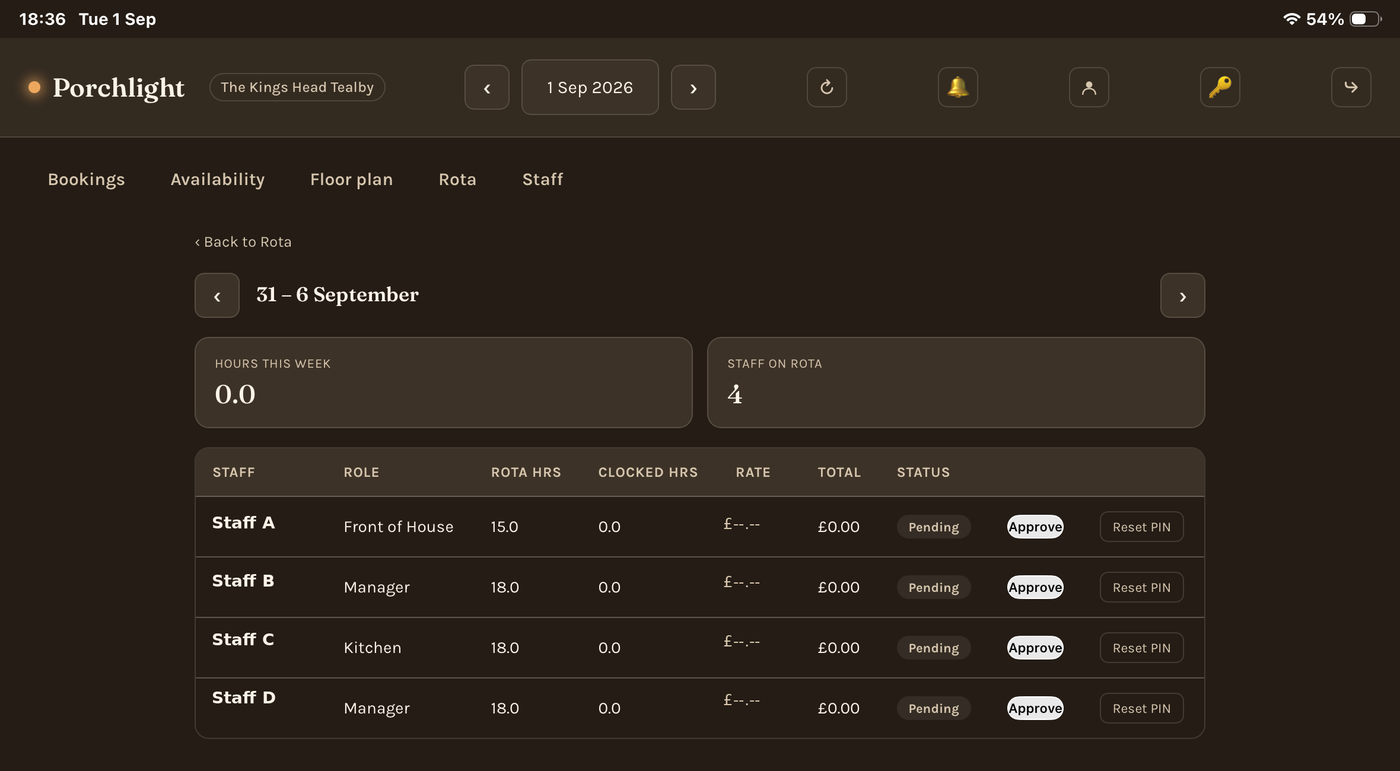Click Pending status for Staff D
Viewport: 1400px width, 771px height.
tap(934, 708)
